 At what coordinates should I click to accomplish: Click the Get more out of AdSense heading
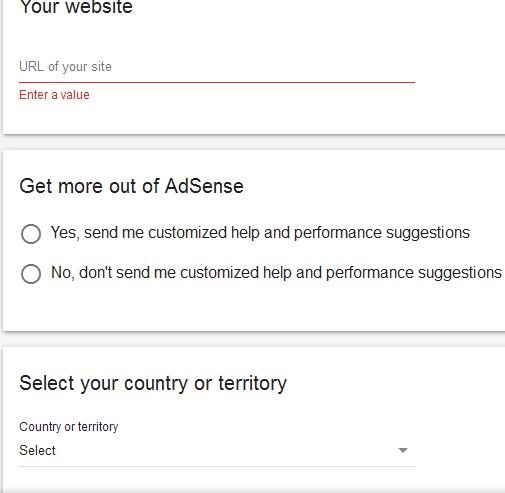click(131, 186)
